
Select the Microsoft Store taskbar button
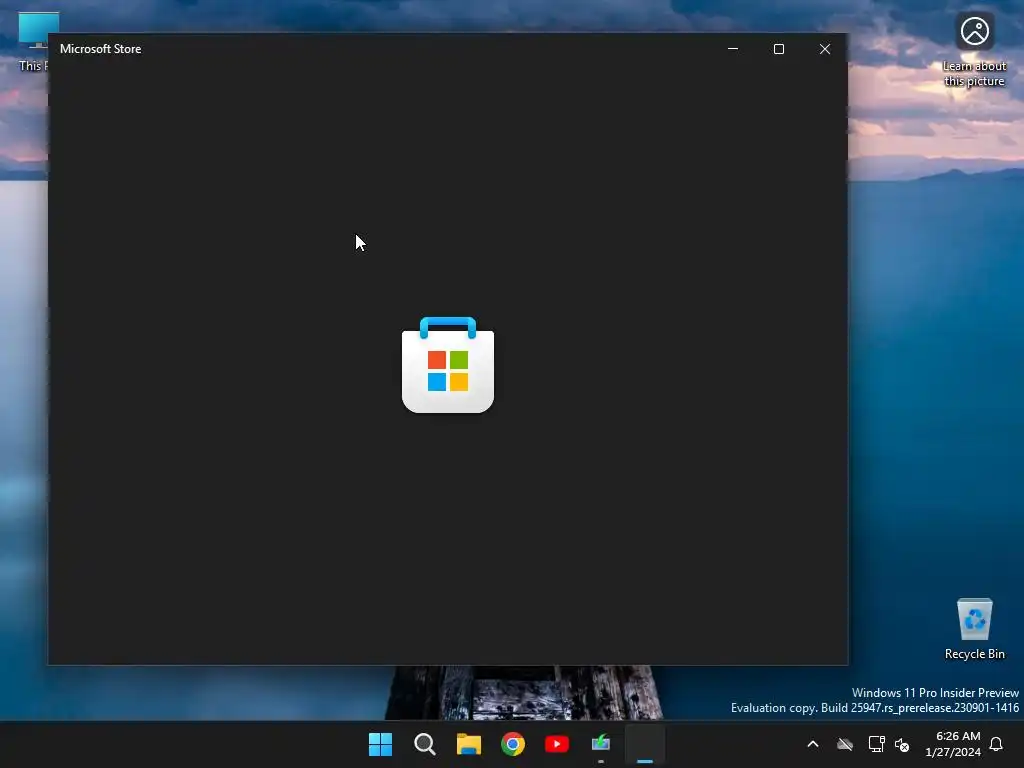pos(645,744)
